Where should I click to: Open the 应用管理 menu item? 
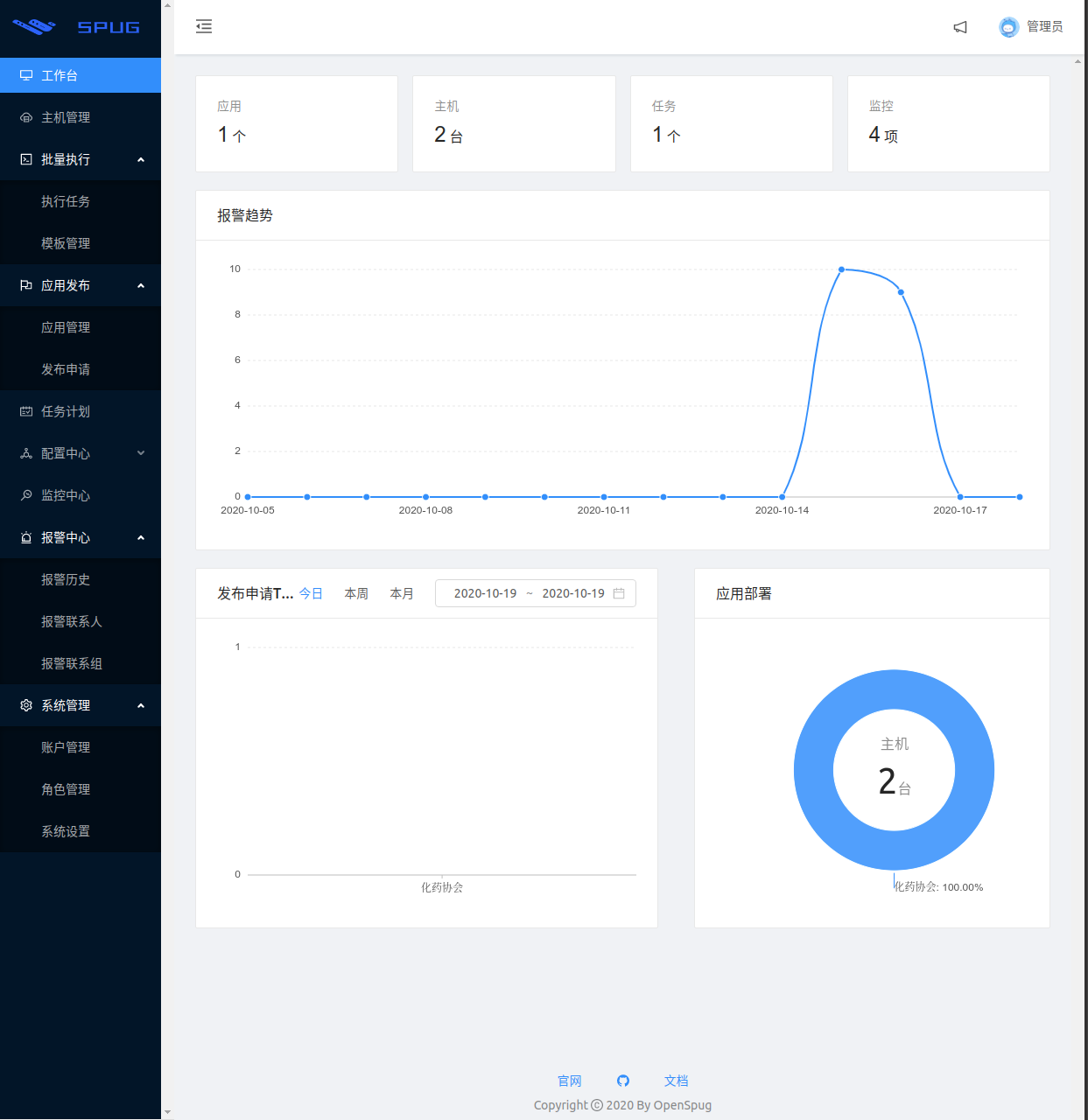pos(66,327)
